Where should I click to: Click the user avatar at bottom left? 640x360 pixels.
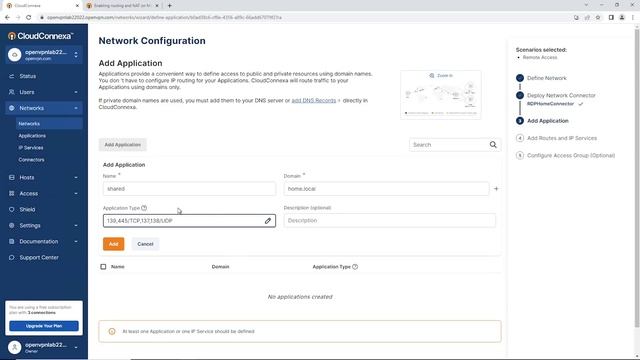click(15, 347)
